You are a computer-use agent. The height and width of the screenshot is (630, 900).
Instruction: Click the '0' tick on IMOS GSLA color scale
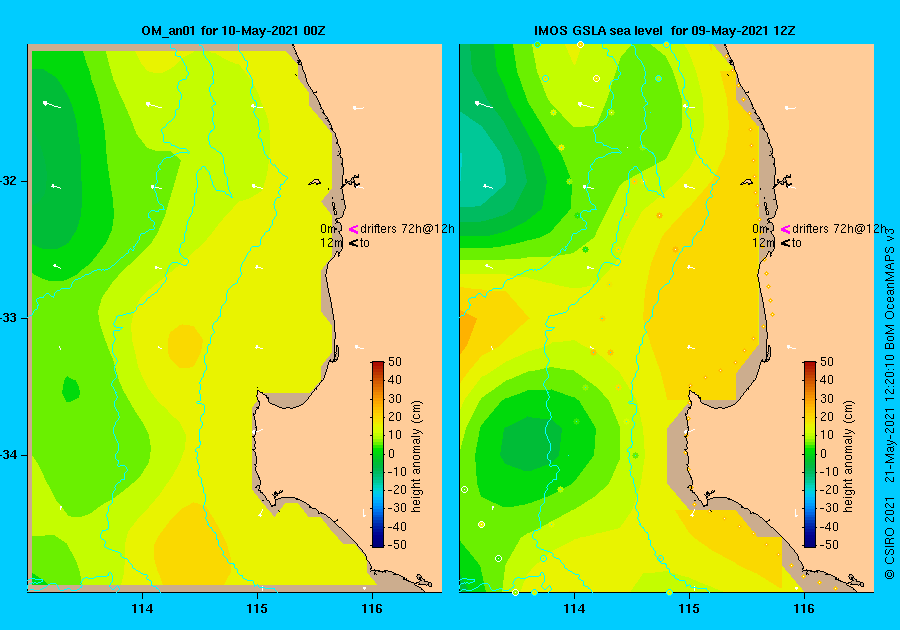click(823, 453)
